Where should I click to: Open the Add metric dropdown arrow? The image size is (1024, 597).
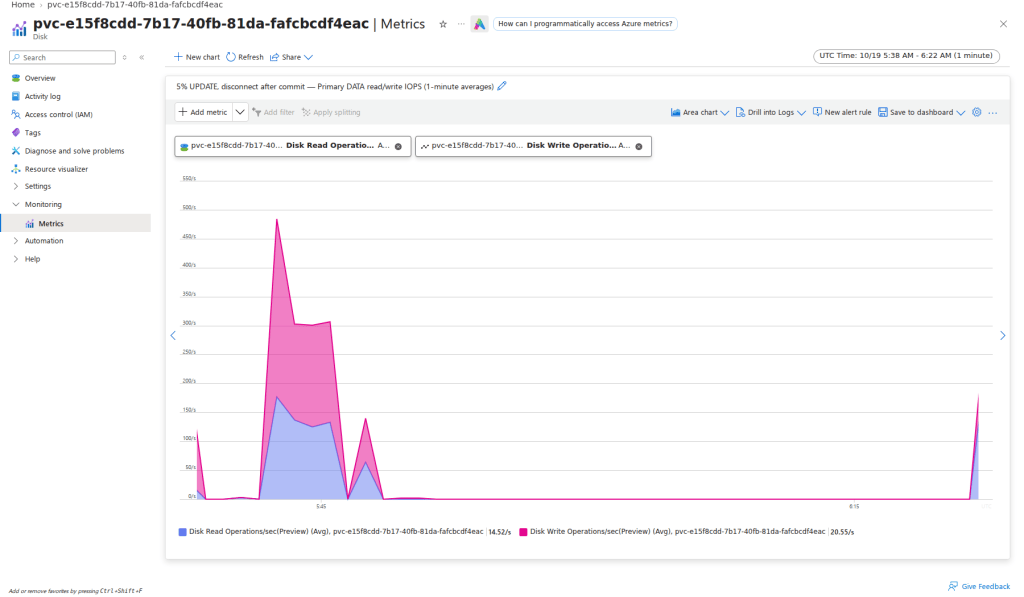pos(240,112)
